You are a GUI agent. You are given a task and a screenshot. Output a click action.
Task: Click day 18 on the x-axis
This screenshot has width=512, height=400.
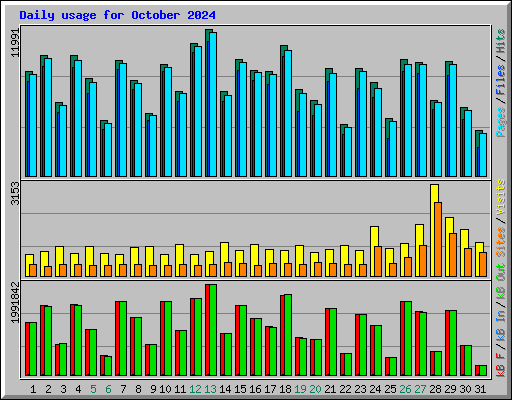(x=285, y=389)
